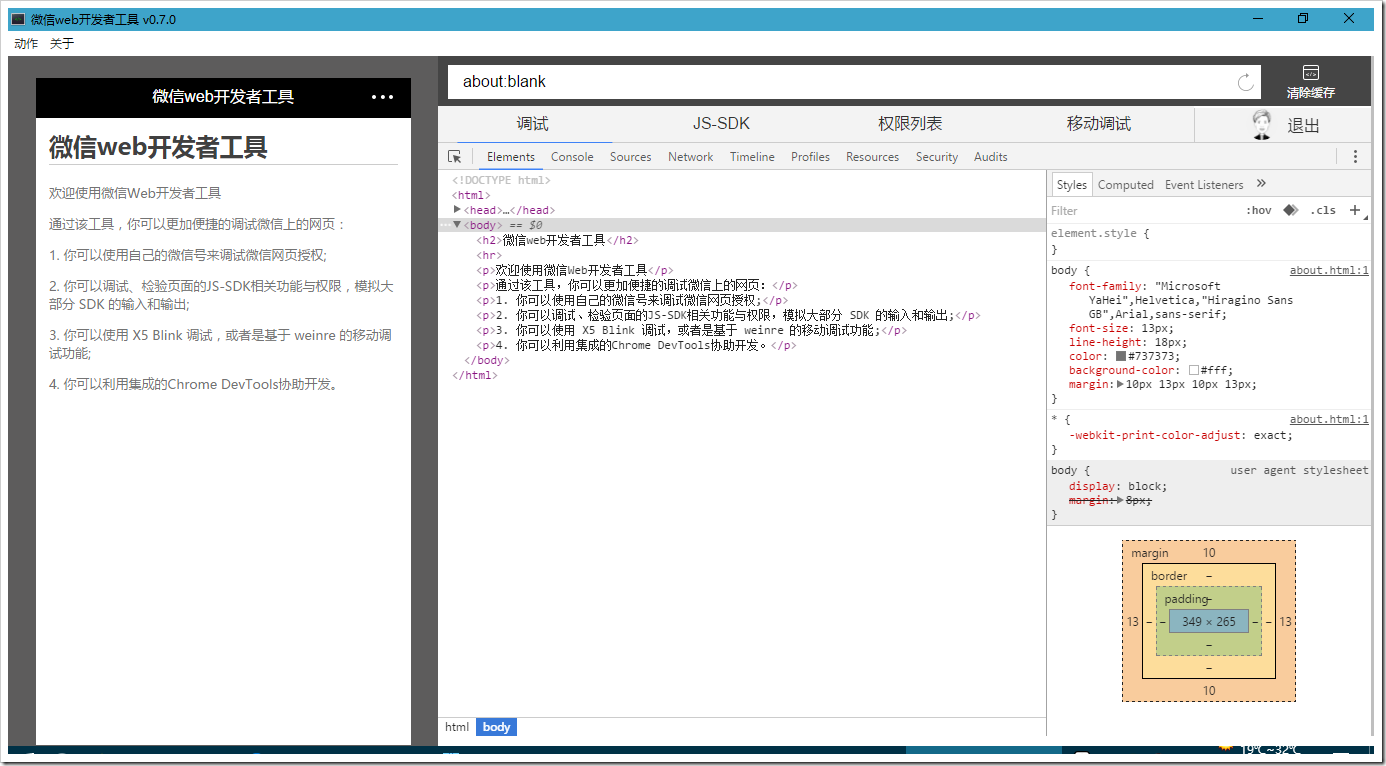
Task: Open the Profiles panel tab
Action: click(811, 157)
